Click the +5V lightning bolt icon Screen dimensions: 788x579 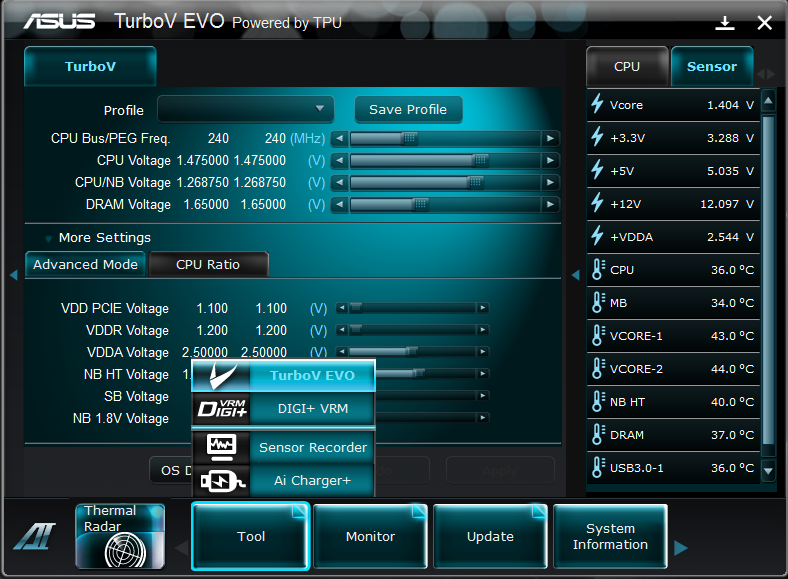click(x=597, y=170)
